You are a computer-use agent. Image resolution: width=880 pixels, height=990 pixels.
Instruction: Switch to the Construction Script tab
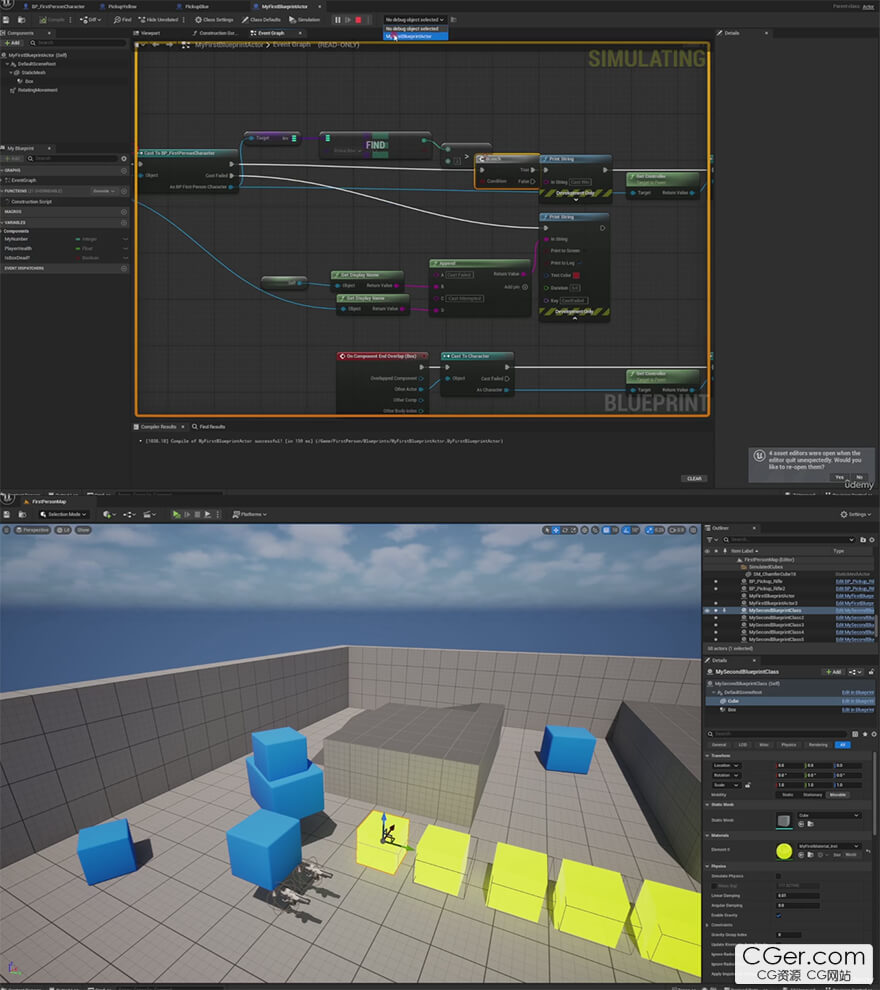(x=214, y=33)
